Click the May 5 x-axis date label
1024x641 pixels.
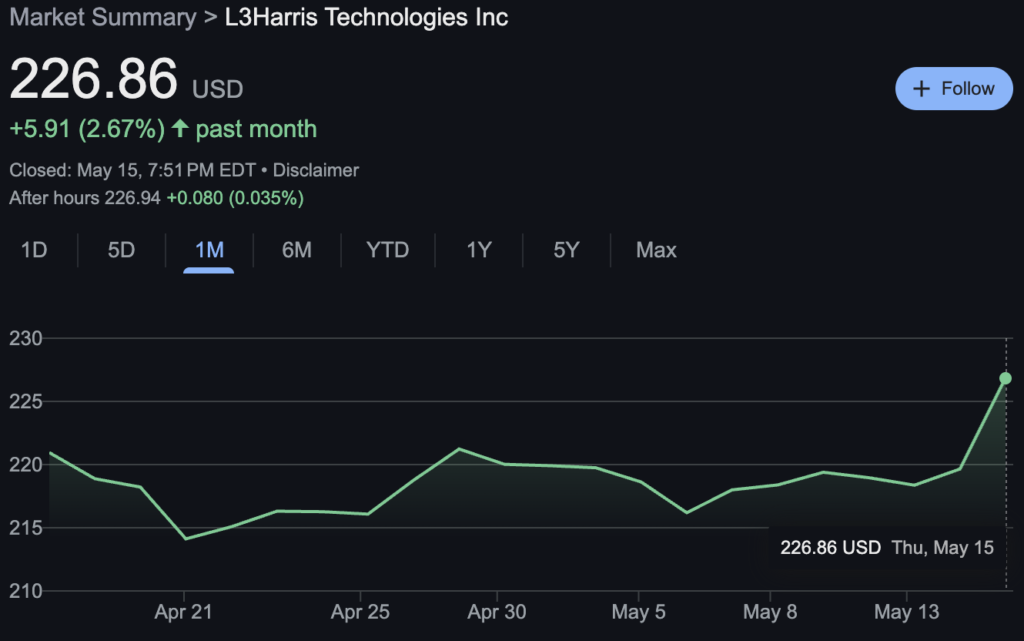point(638,612)
